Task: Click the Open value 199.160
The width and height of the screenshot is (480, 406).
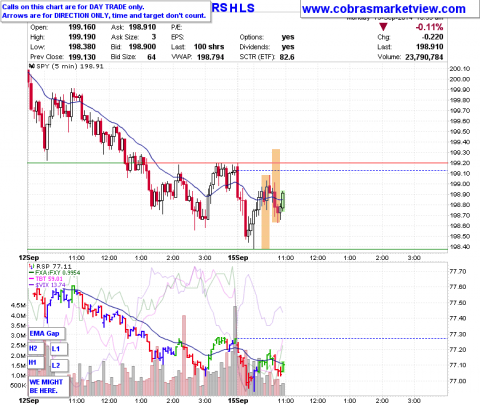Action: point(82,27)
